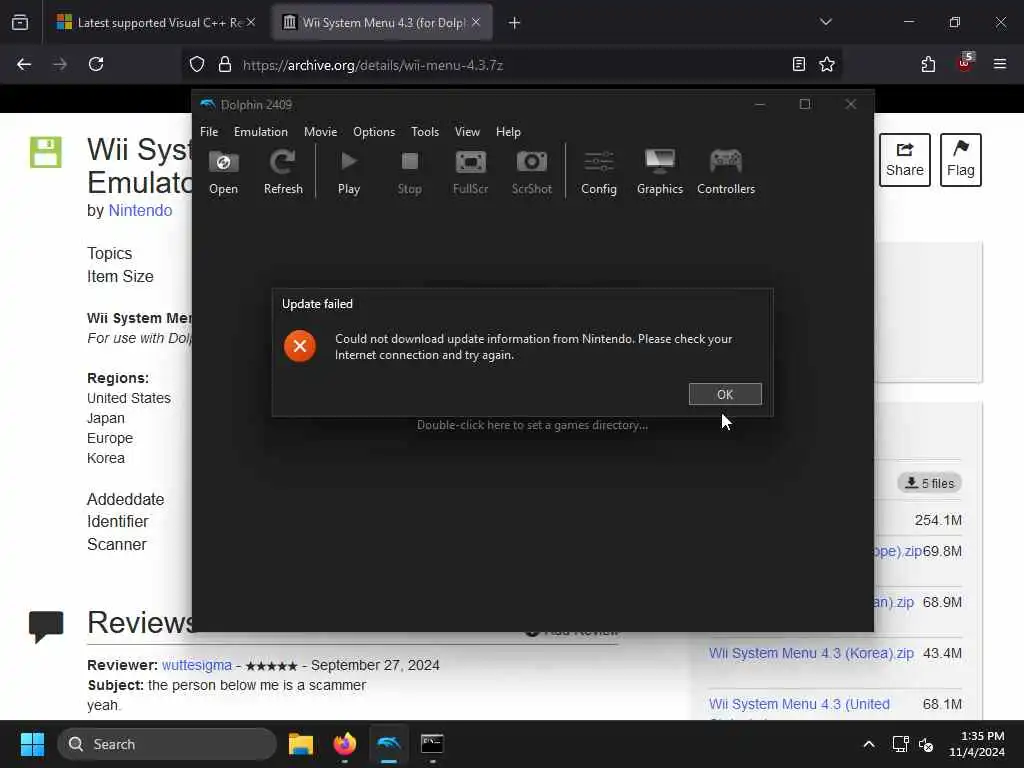
Task: Open the terminal from the taskbar
Action: [x=432, y=744]
